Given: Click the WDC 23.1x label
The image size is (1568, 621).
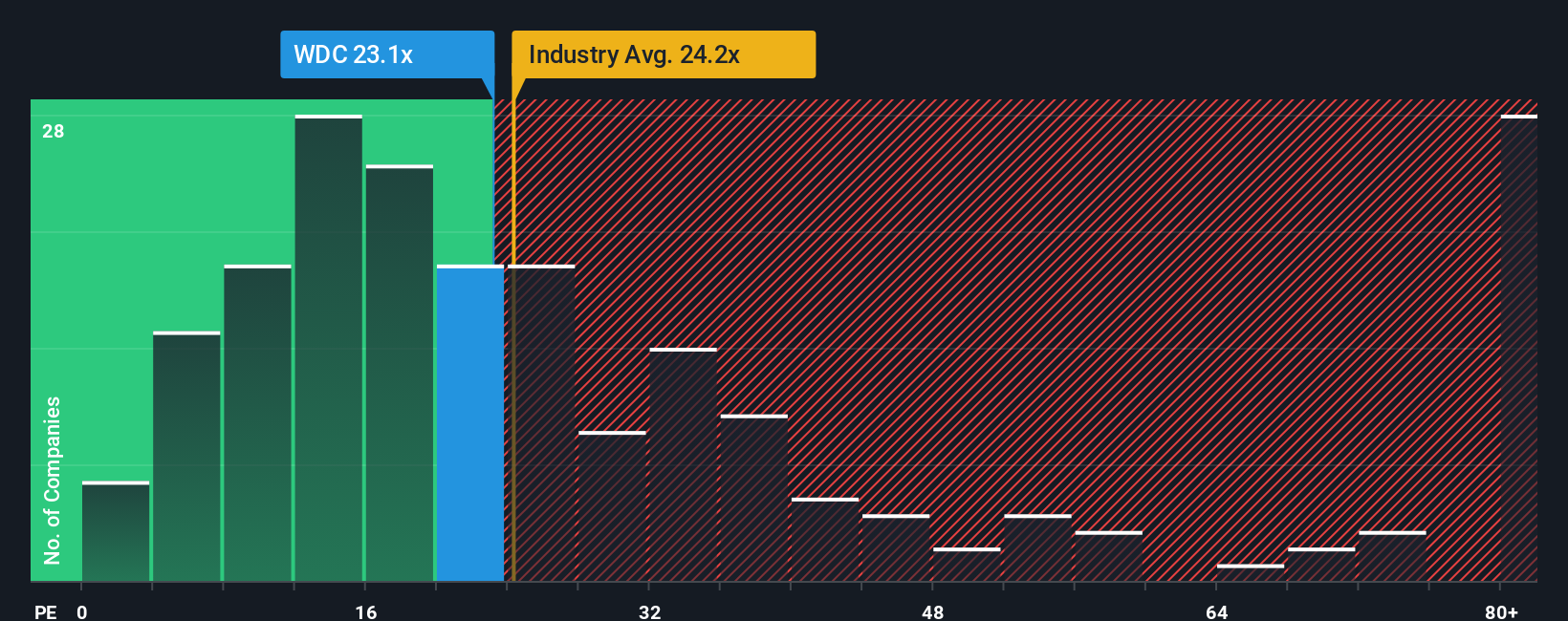Looking at the screenshot, I should click(x=387, y=54).
